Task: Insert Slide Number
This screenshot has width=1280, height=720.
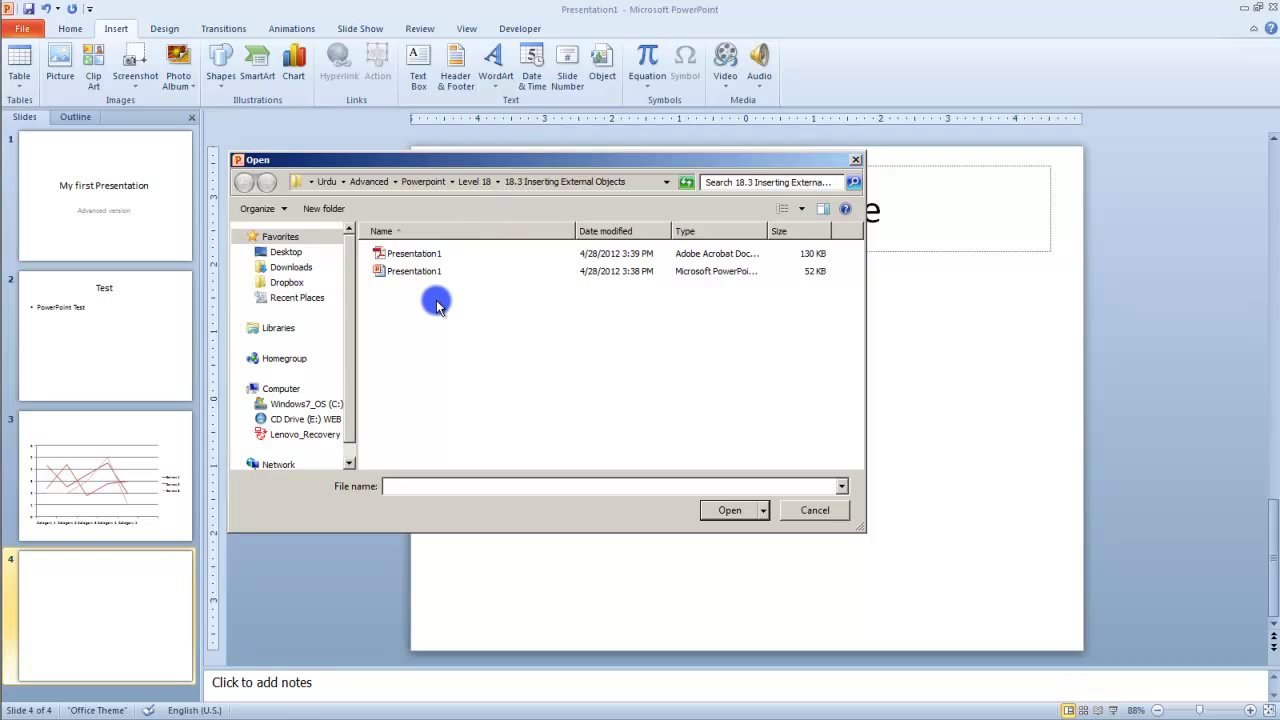Action: (567, 66)
